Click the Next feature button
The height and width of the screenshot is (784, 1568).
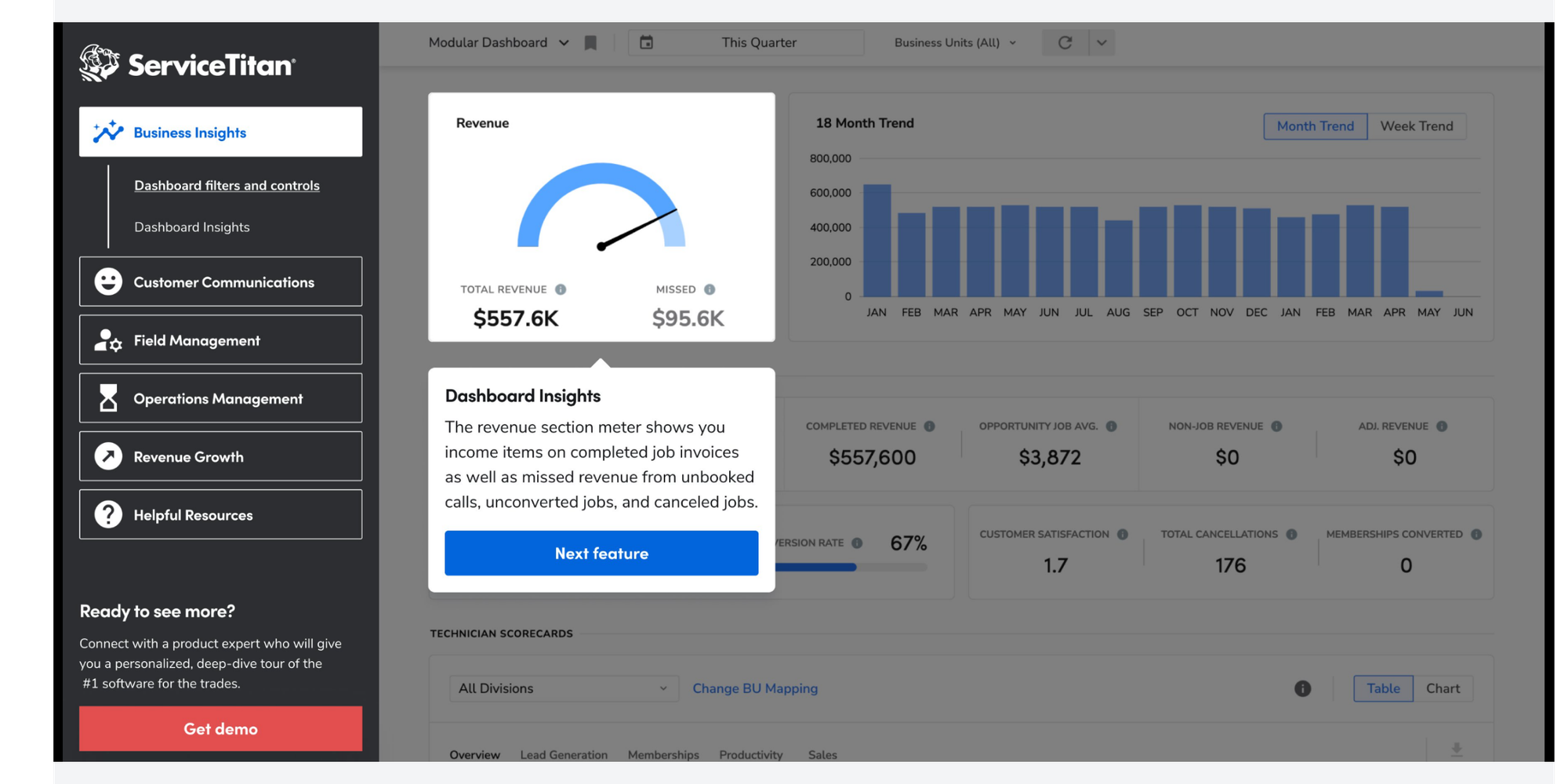[601, 554]
